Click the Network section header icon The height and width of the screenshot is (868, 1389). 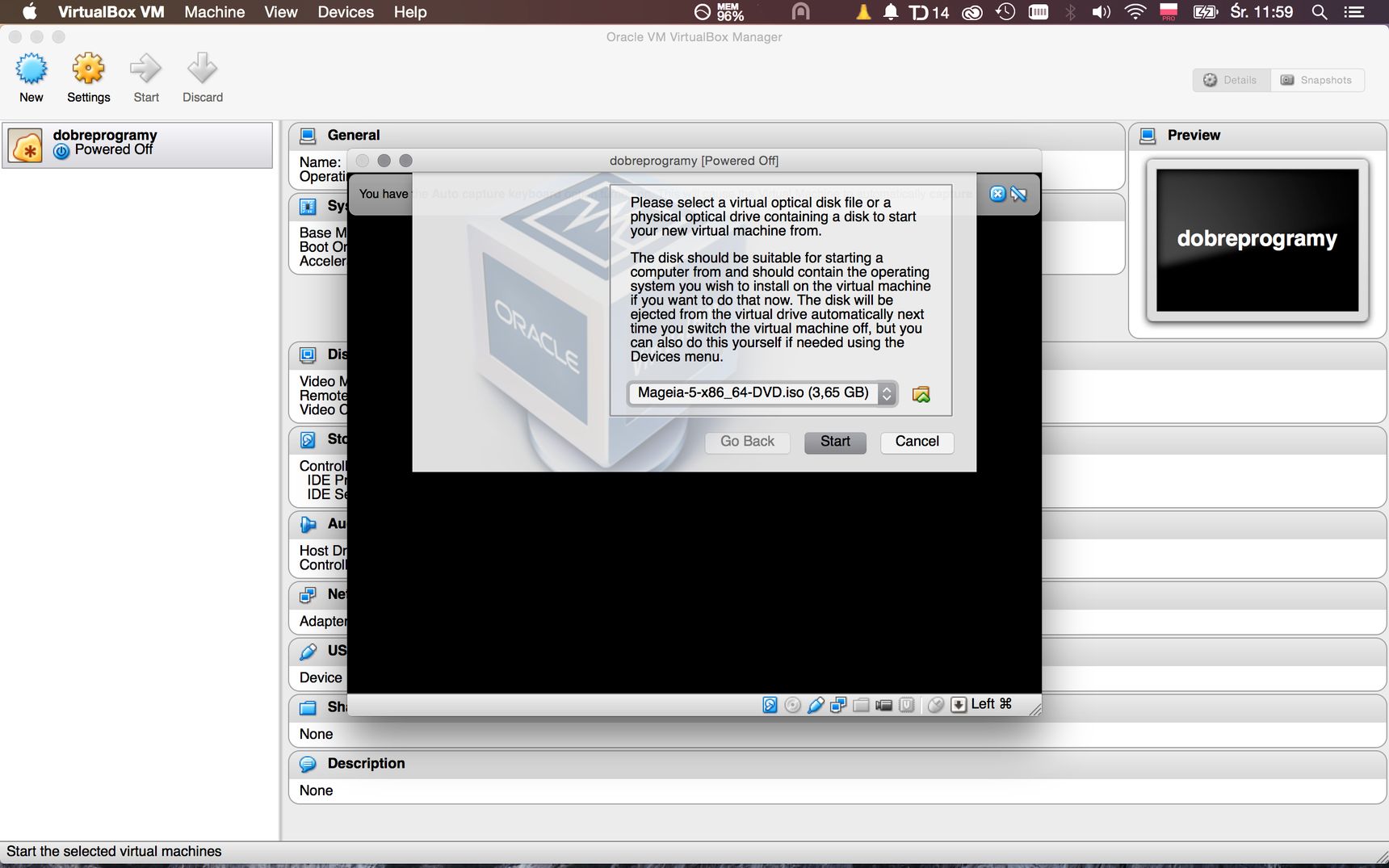click(308, 595)
